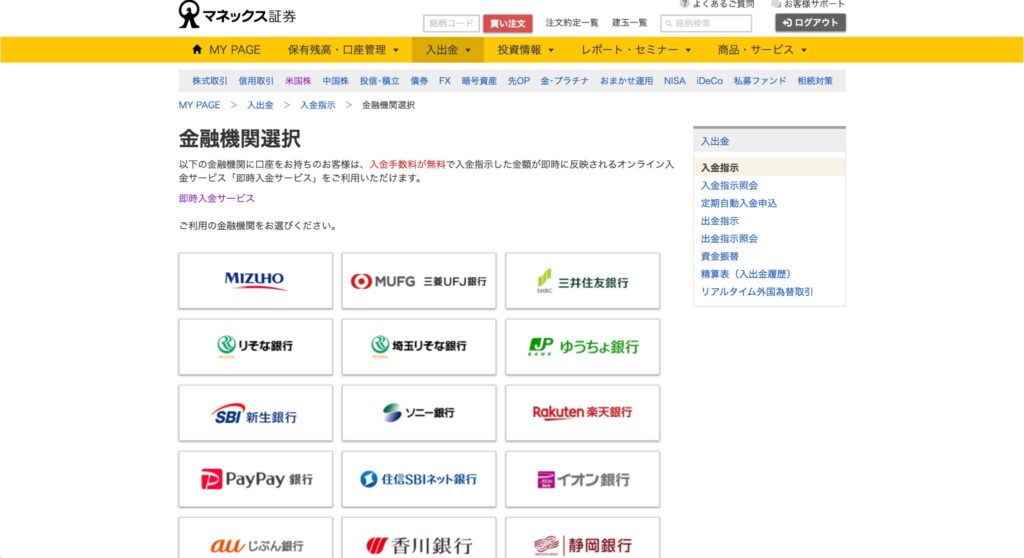The width and height of the screenshot is (1024, 558).
Task: Expand 保有残高・口座管理 dropdown menu
Action: point(343,50)
